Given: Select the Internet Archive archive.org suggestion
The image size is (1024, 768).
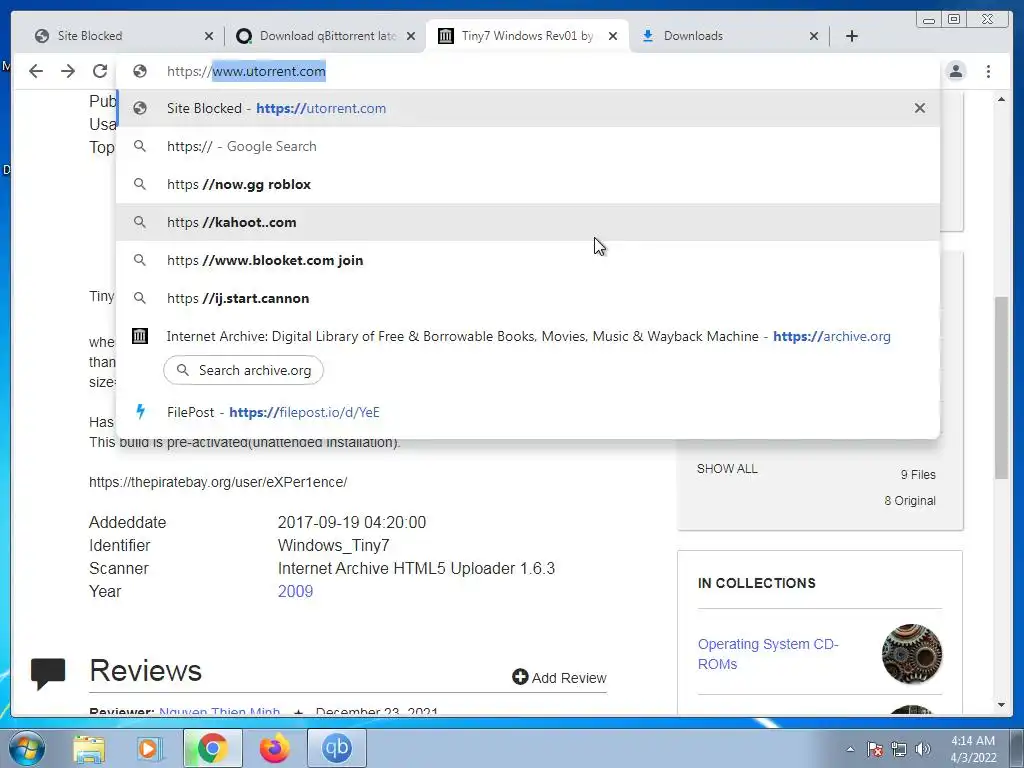Looking at the screenshot, I should point(528,336).
